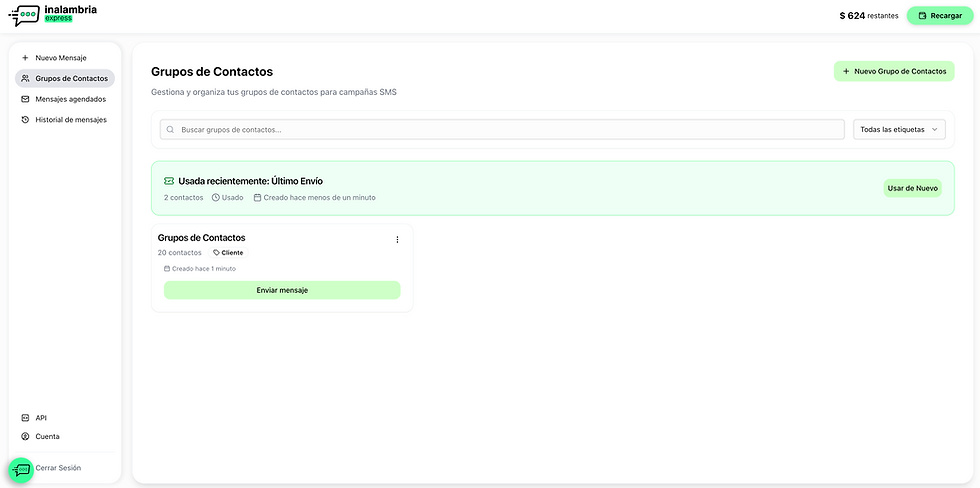Click the clock icon next to Usado
Viewport: 980px width, 488px height.
click(x=216, y=197)
